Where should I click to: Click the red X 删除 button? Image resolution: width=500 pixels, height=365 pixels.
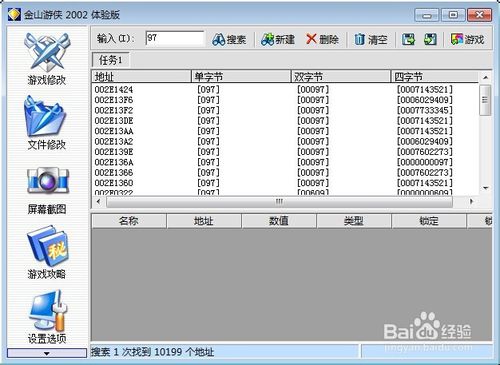pyautogui.click(x=322, y=39)
